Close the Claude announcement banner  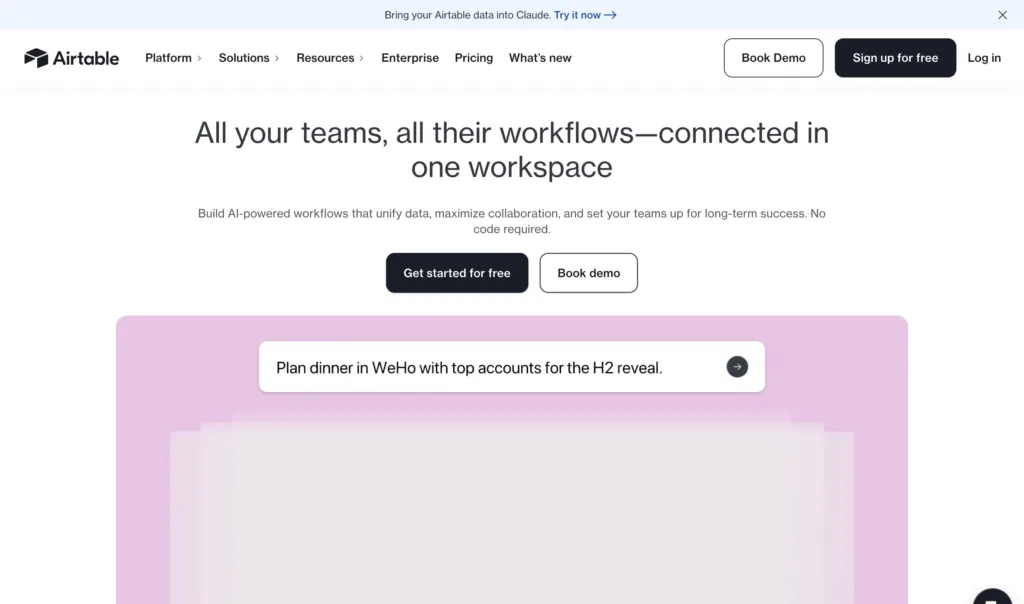coord(1002,15)
